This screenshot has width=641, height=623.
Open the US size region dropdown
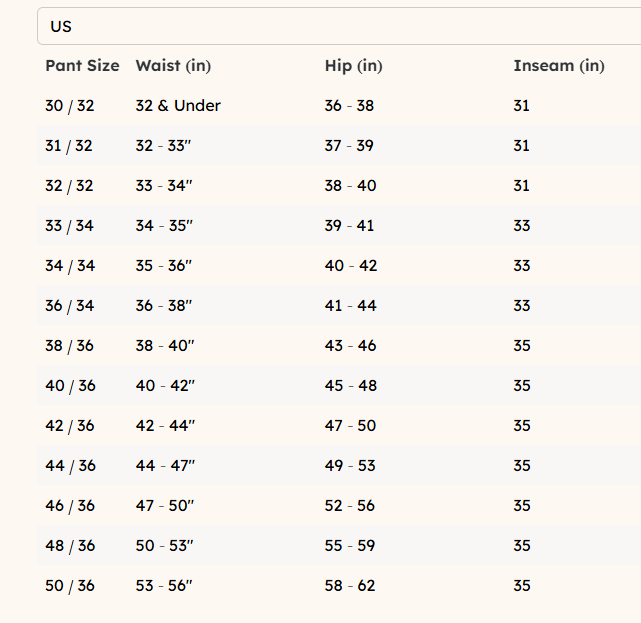point(338,26)
